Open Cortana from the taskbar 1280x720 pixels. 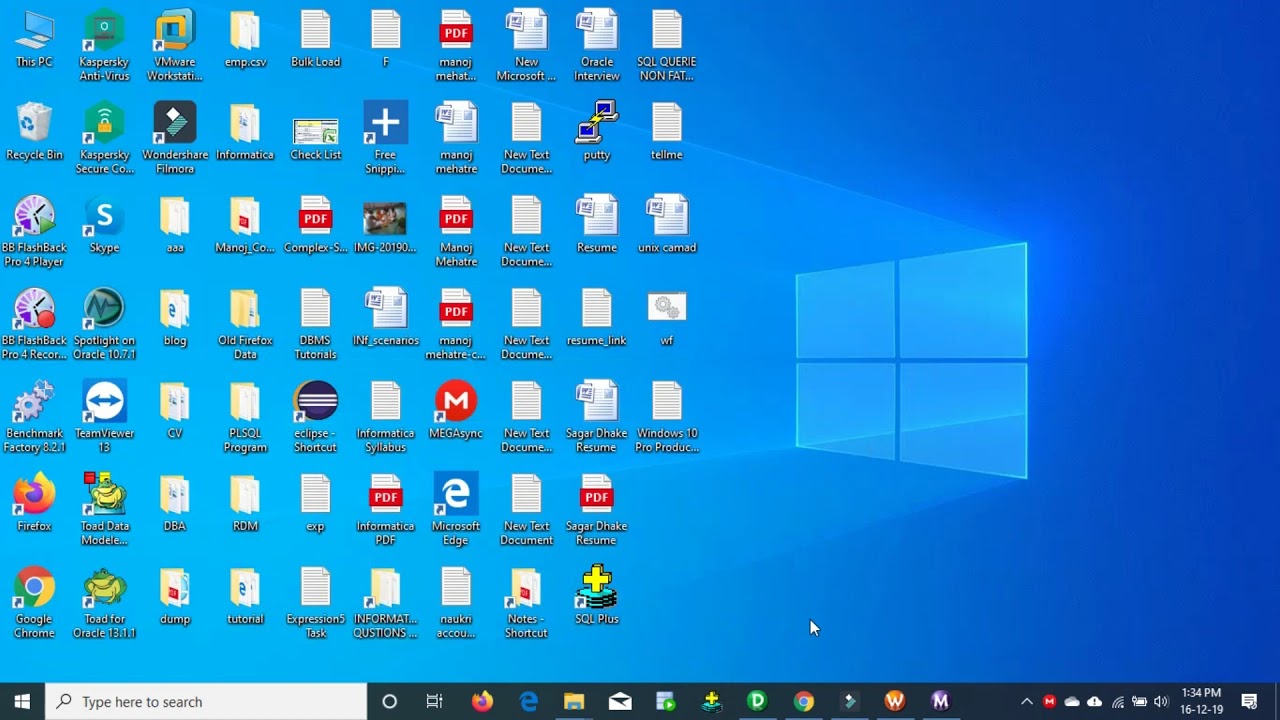click(389, 701)
